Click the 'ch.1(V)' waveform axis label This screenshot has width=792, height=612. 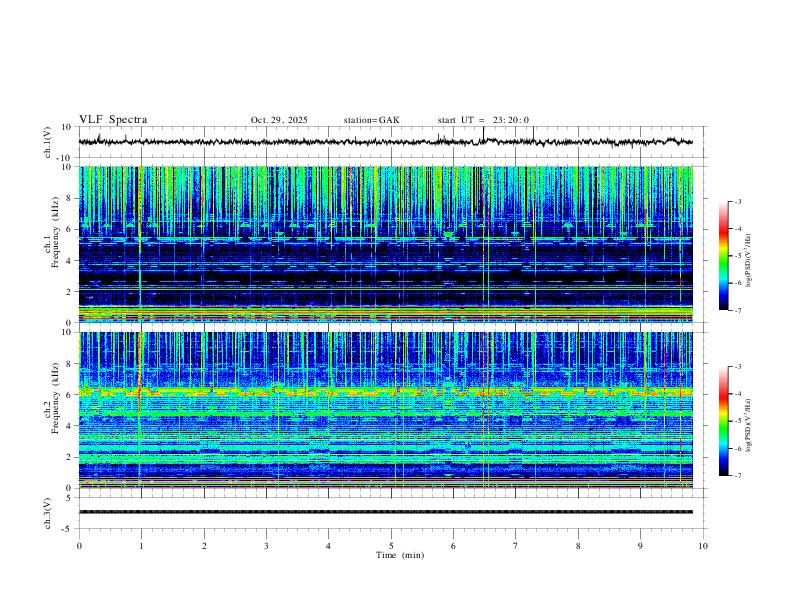(x=48, y=142)
